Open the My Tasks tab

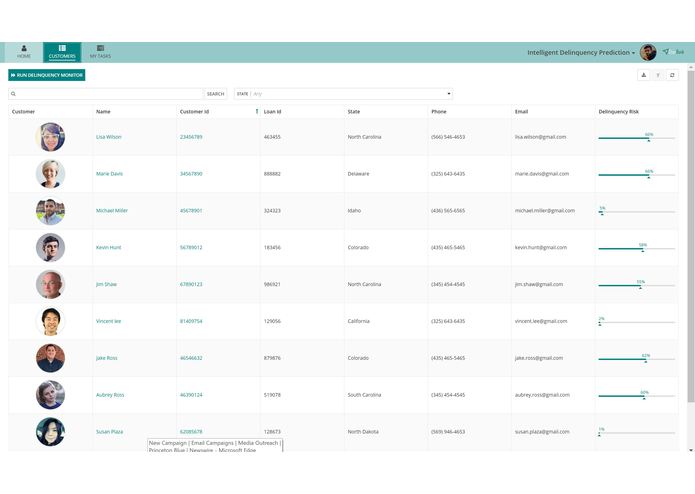coord(100,52)
